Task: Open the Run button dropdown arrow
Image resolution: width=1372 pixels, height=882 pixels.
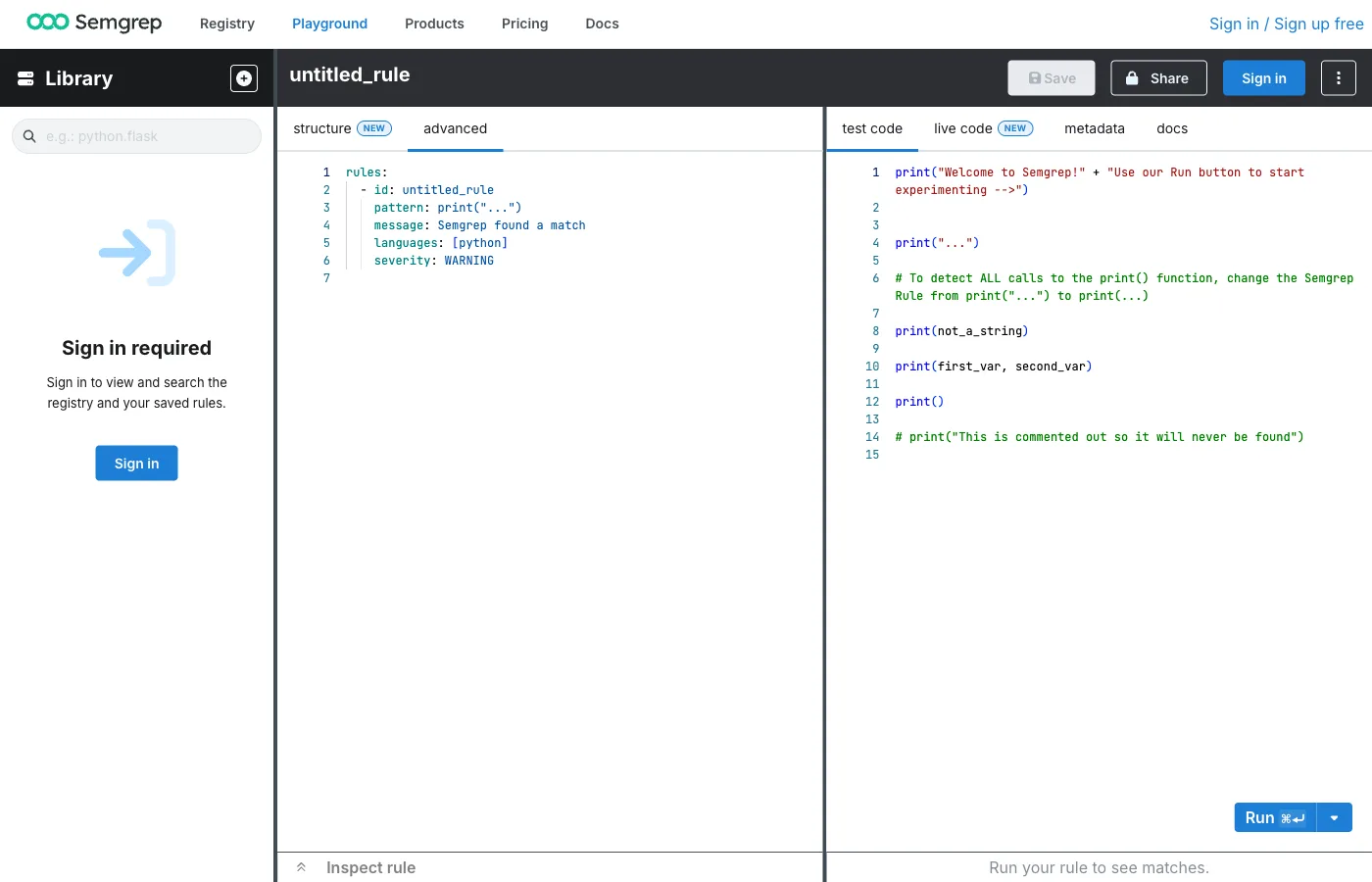Action: 1334,816
